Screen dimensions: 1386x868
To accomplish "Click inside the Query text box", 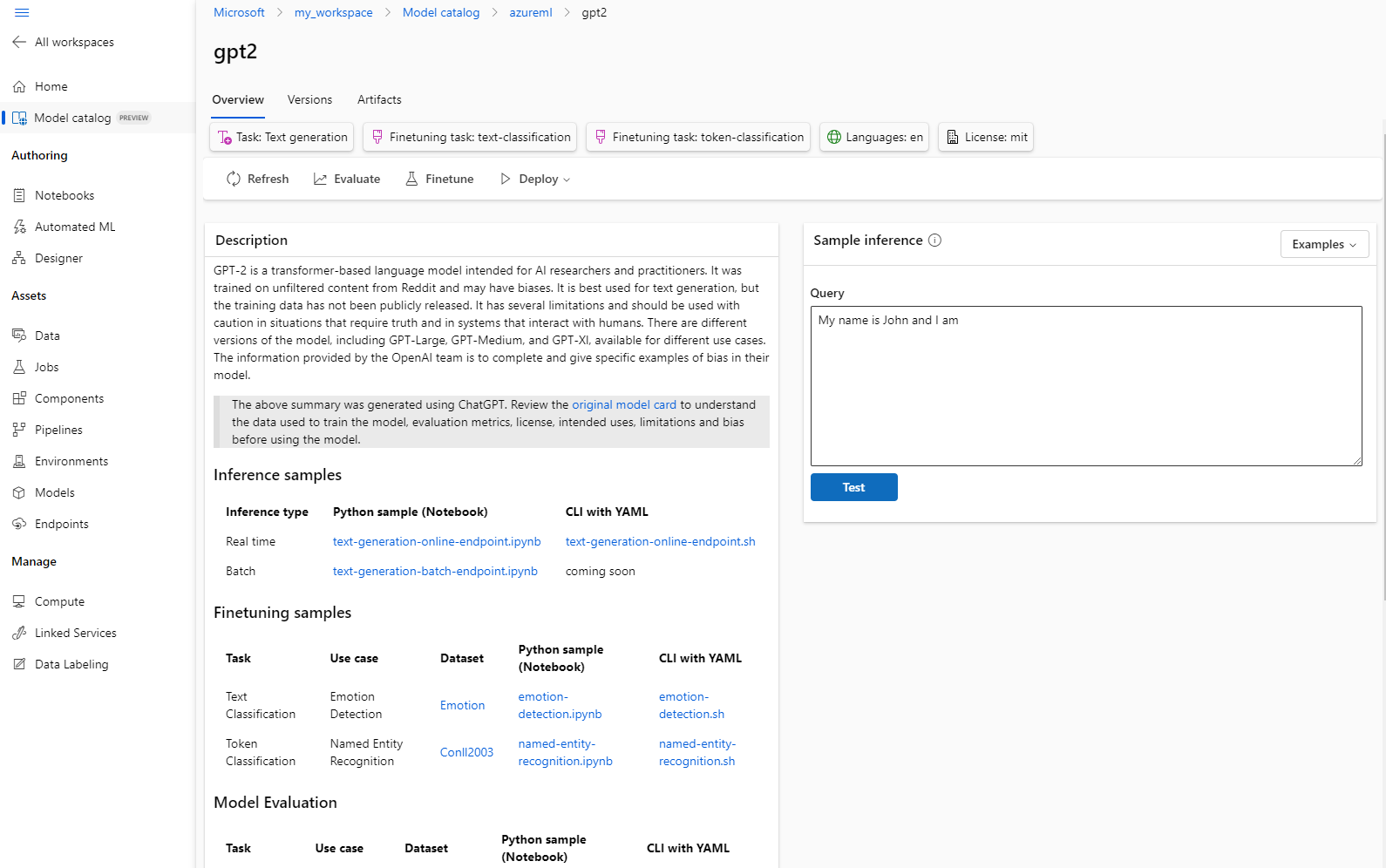I will coord(1086,386).
